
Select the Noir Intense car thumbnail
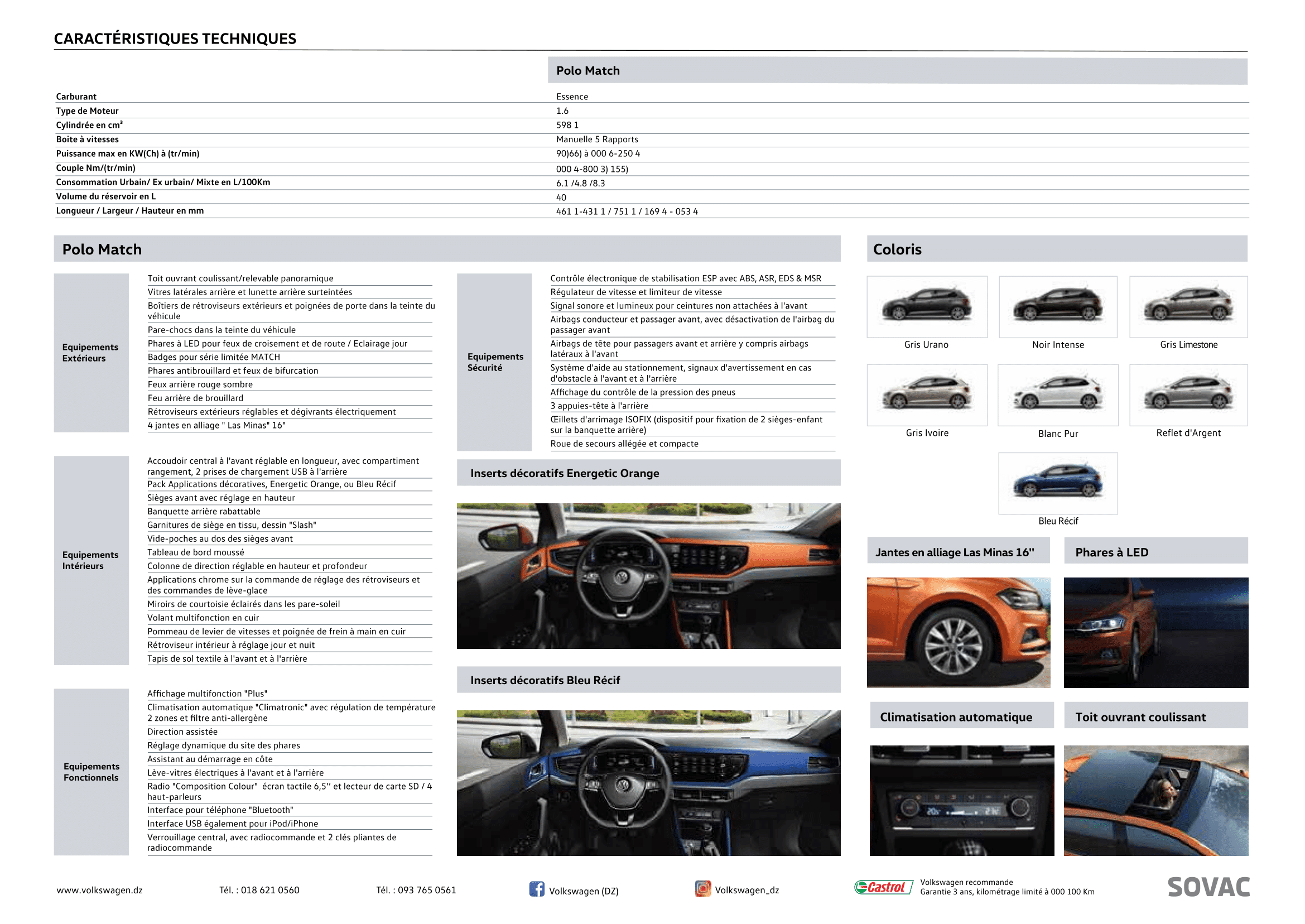pyautogui.click(x=1057, y=307)
